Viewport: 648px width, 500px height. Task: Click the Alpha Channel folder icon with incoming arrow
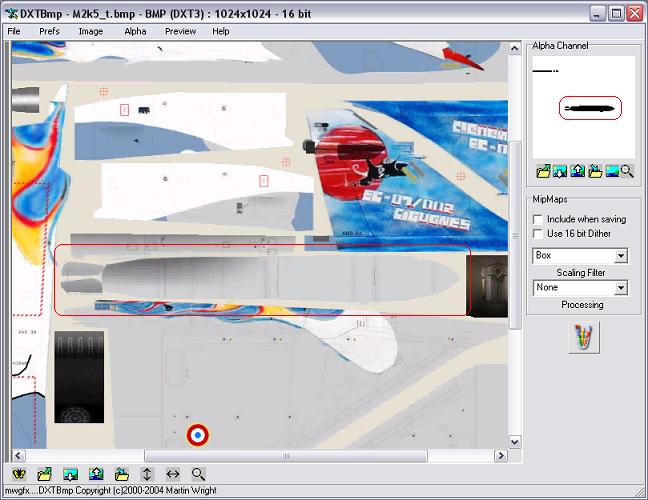tap(595, 171)
